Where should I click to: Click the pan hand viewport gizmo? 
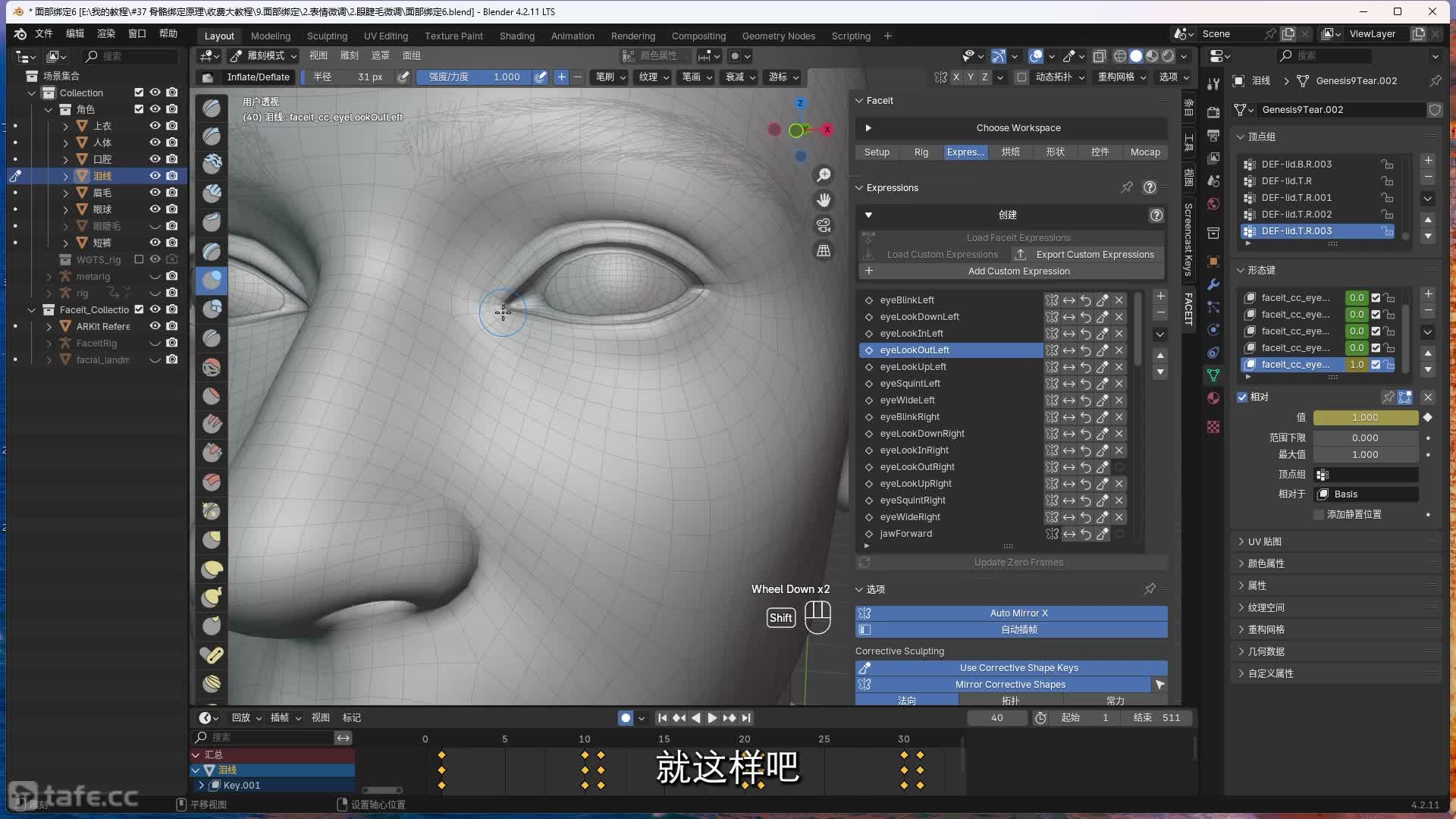coord(824,200)
